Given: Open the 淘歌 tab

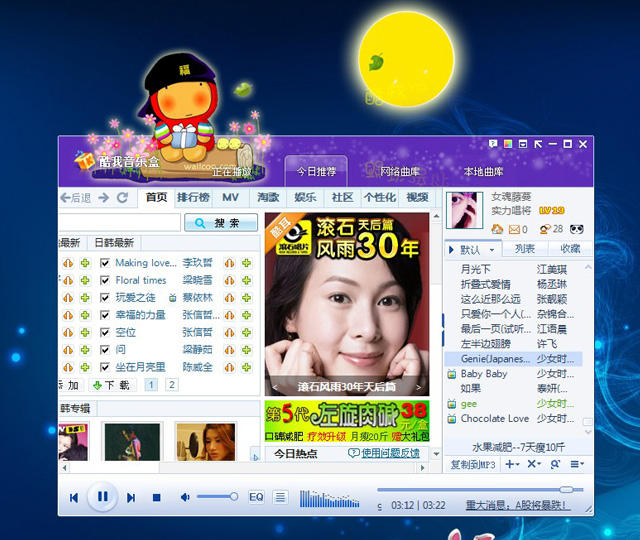Looking at the screenshot, I should coord(268,198).
